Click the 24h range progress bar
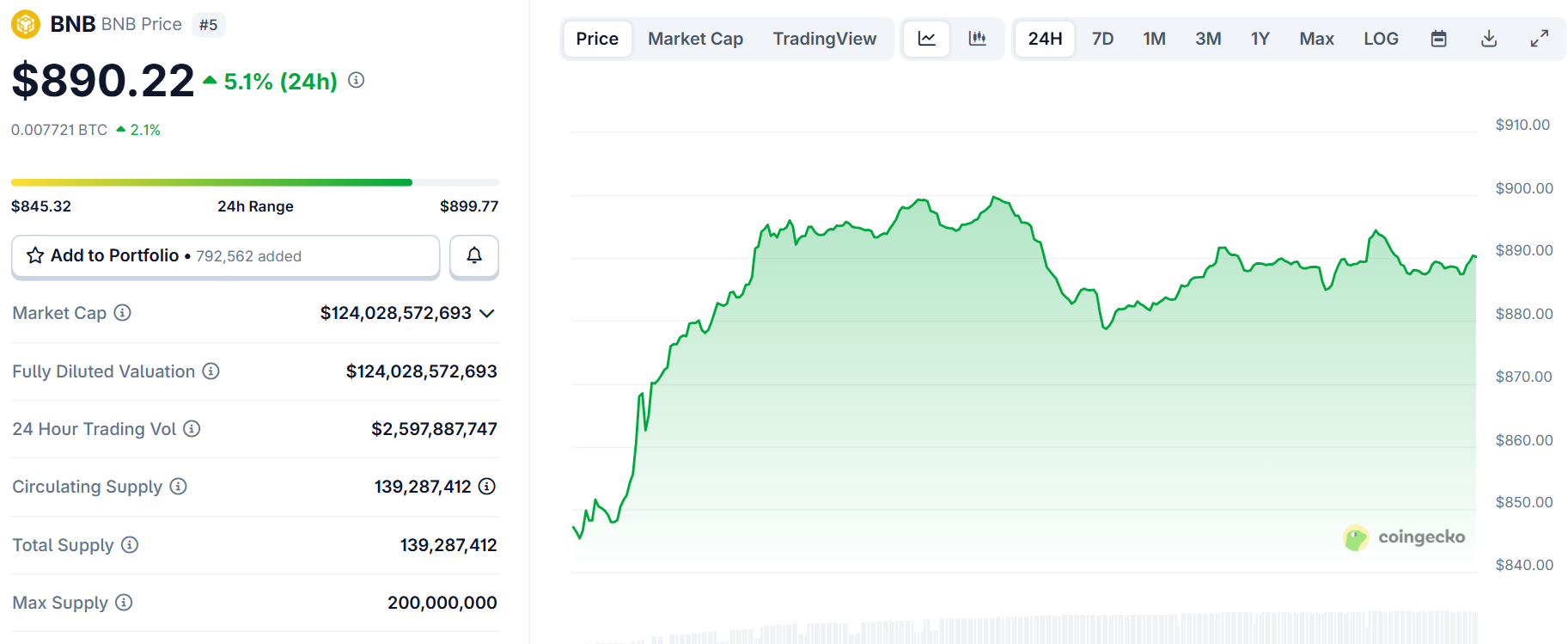Screen dimensions: 1568x644 (255, 182)
